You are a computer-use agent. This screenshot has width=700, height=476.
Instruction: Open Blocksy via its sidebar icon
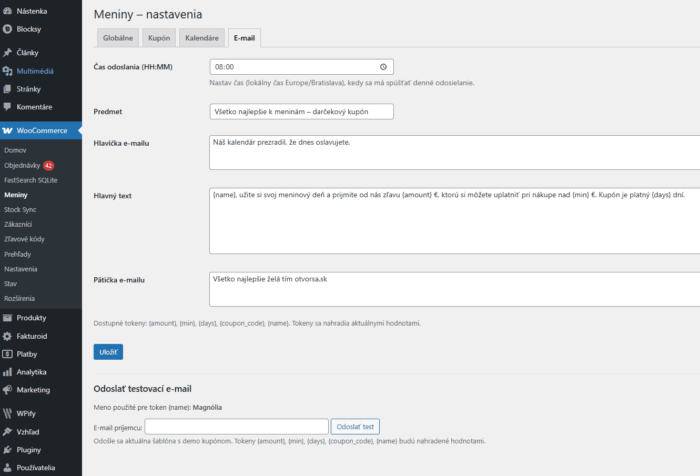[8, 29]
